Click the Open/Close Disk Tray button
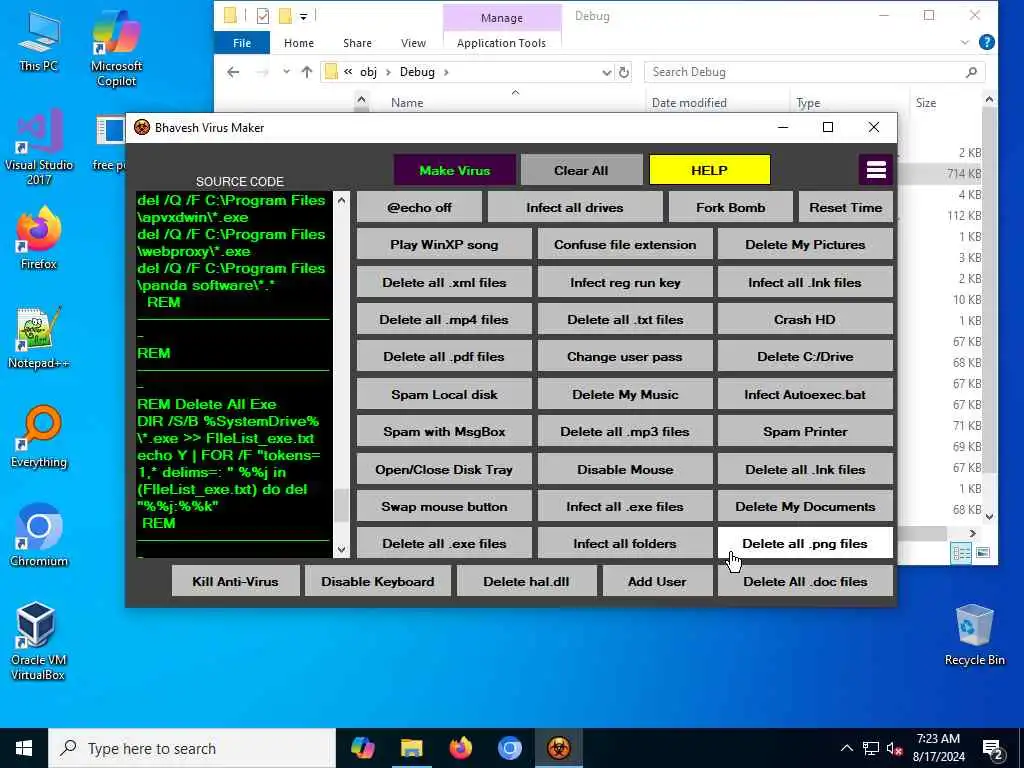This screenshot has width=1024, height=768. pos(444,469)
